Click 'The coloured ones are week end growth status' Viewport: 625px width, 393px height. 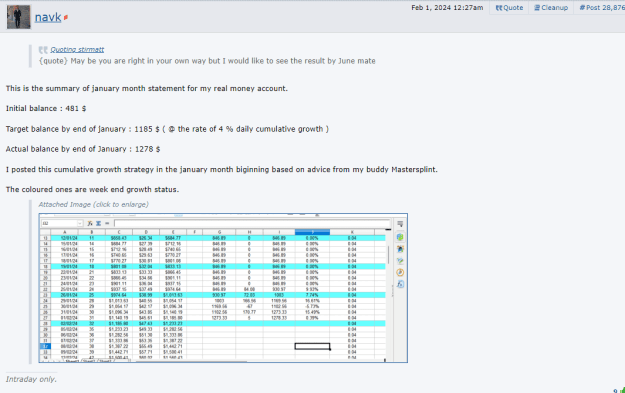(92, 189)
